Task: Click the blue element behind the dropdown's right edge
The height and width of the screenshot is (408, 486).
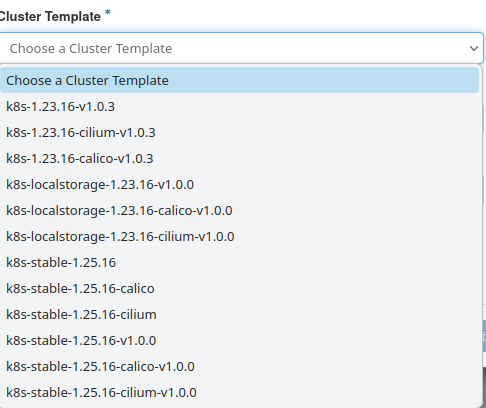Action: 484,336
